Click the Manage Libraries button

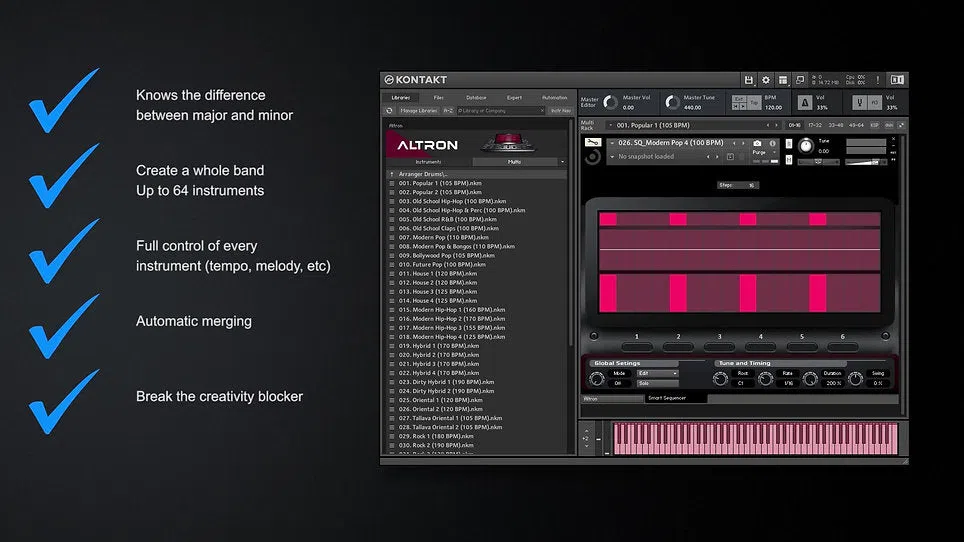(x=418, y=111)
